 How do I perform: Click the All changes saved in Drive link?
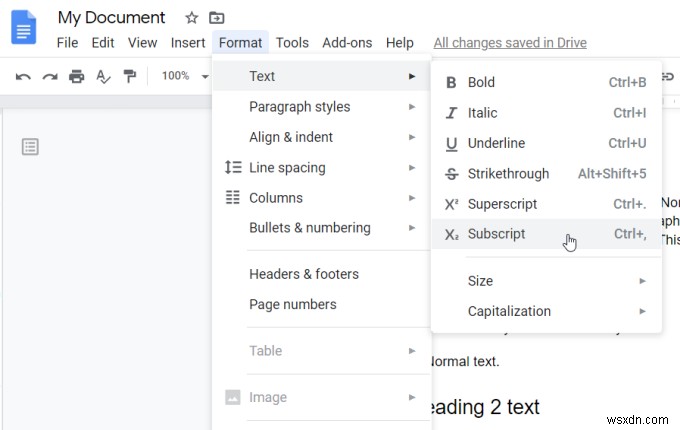point(510,43)
